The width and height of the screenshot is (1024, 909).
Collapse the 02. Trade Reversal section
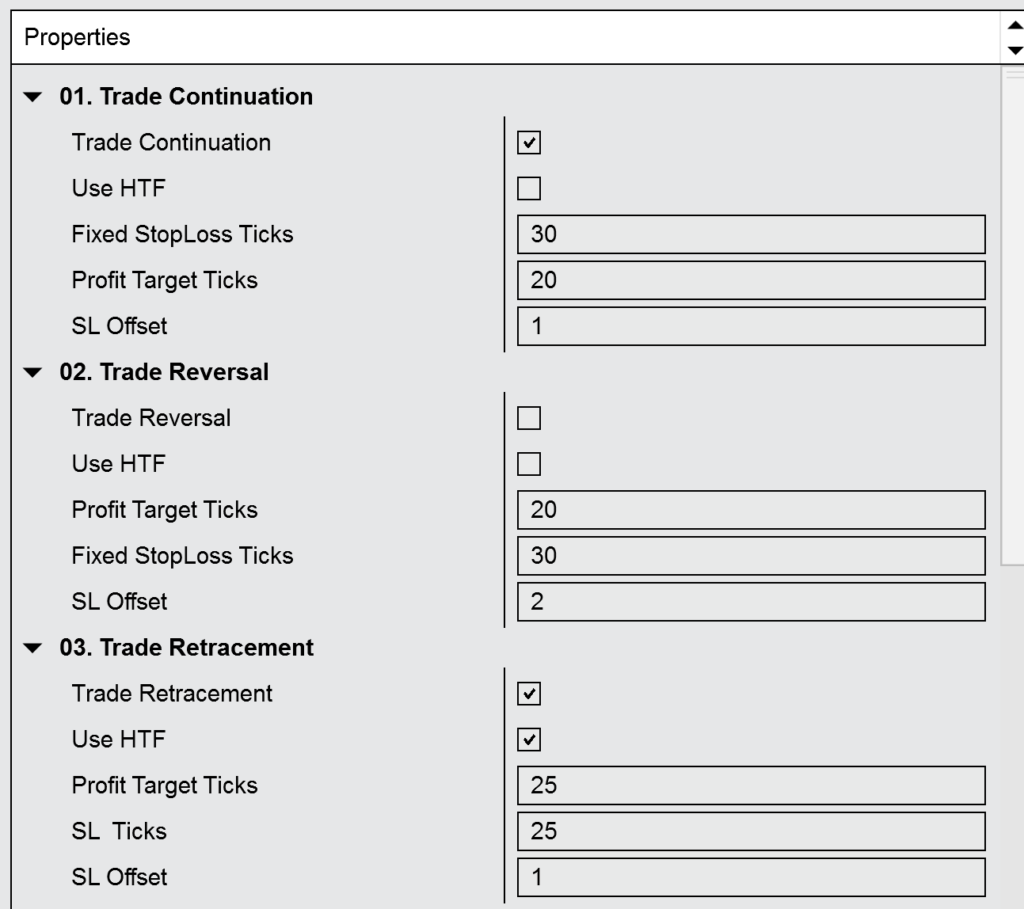pos(35,373)
